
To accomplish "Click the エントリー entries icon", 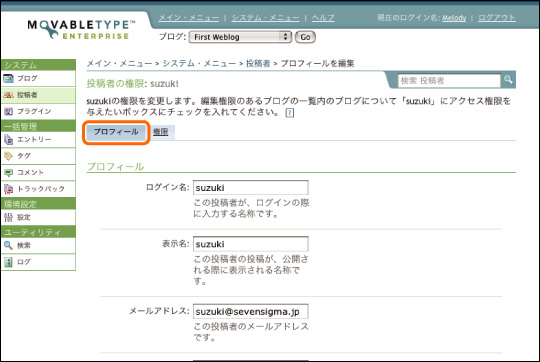I will pyautogui.click(x=8, y=139).
